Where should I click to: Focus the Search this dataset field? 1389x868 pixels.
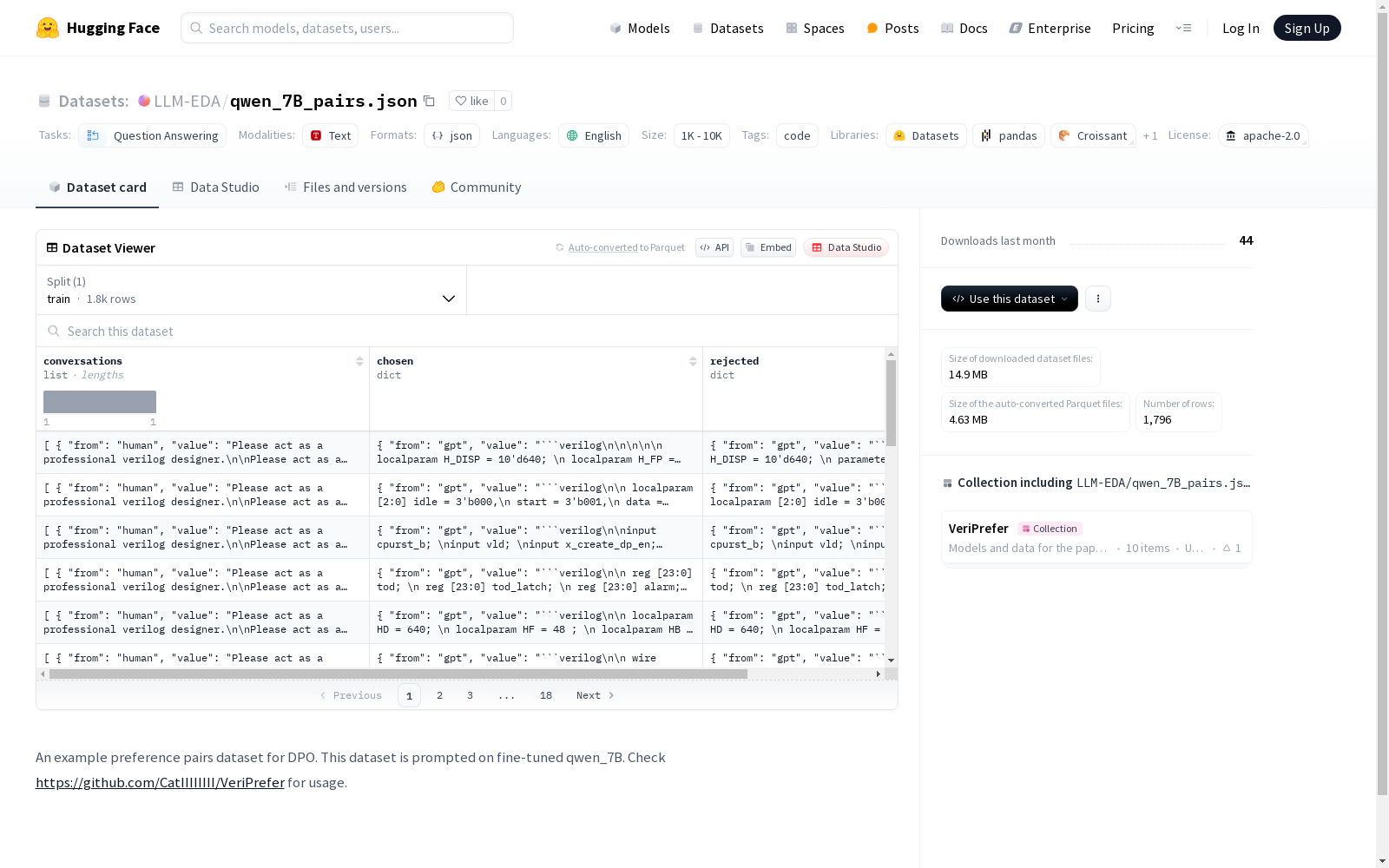point(467,331)
